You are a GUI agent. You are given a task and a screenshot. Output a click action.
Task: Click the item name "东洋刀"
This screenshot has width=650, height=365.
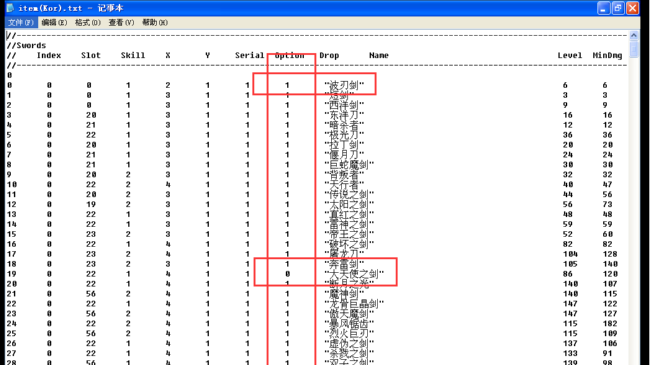(x=344, y=115)
